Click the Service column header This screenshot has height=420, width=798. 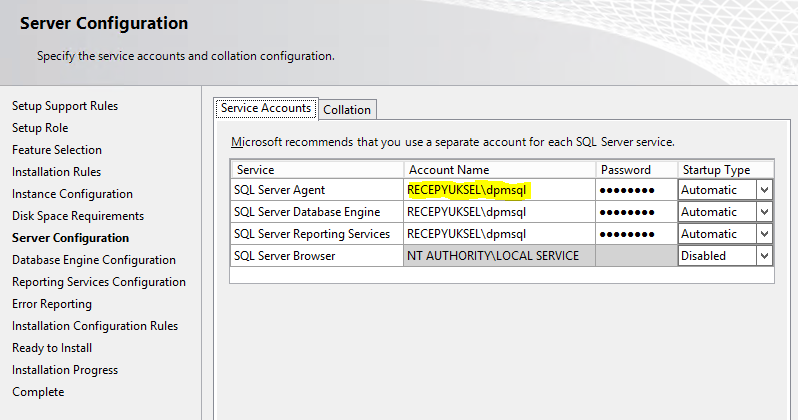click(317, 170)
